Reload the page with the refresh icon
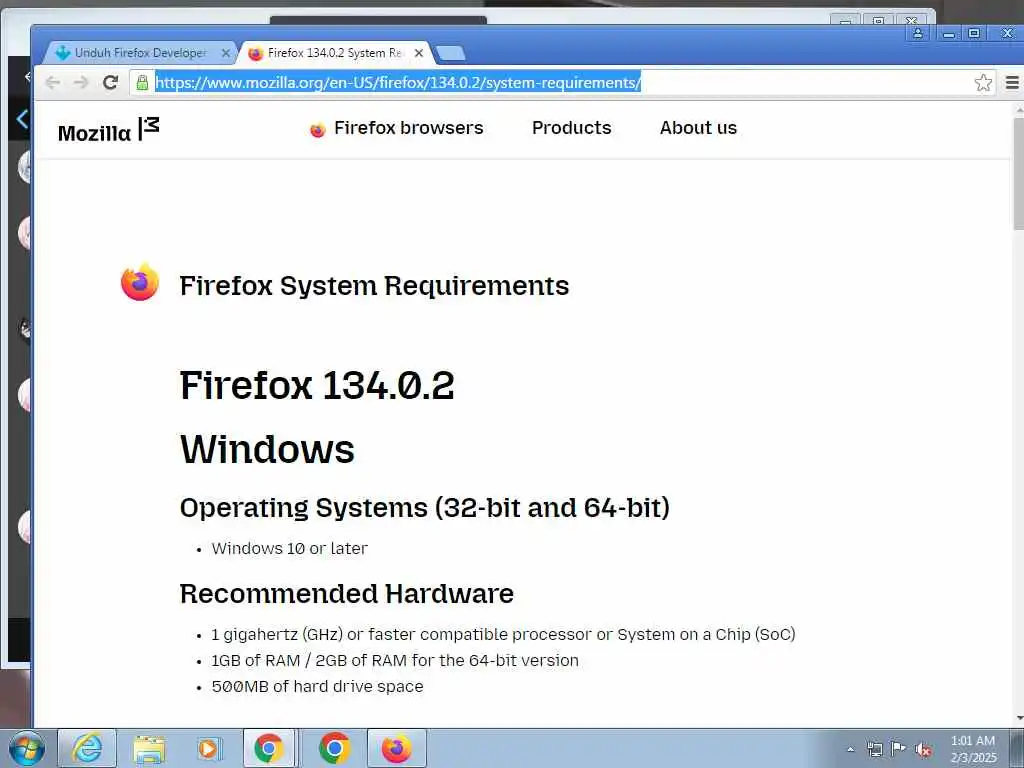 click(110, 82)
